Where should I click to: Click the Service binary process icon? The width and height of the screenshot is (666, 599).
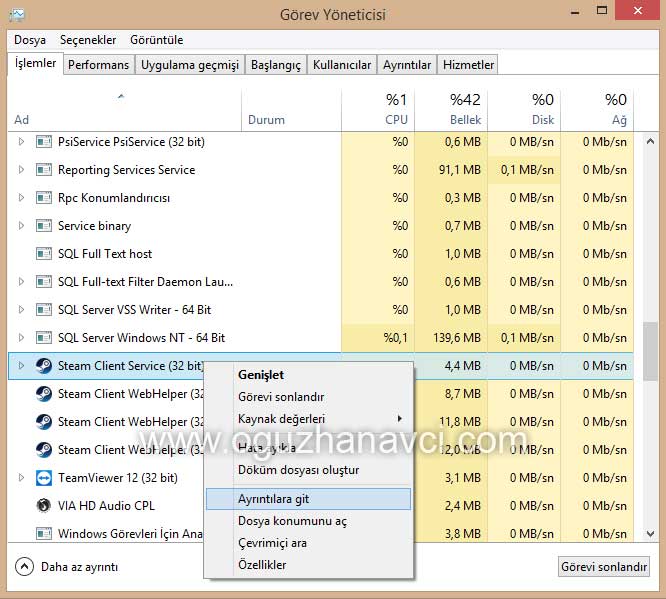click(44, 226)
